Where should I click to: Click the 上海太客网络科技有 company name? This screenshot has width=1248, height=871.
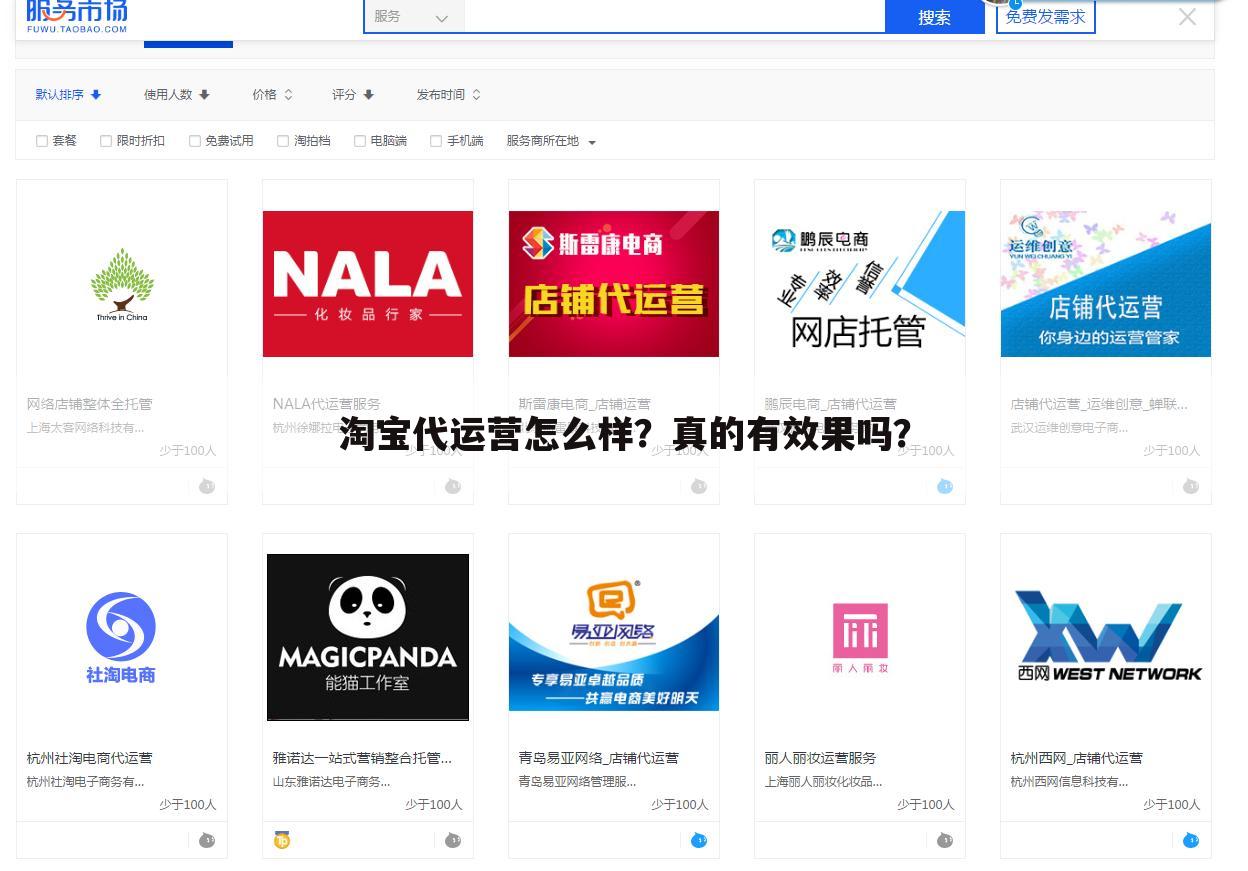click(86, 427)
